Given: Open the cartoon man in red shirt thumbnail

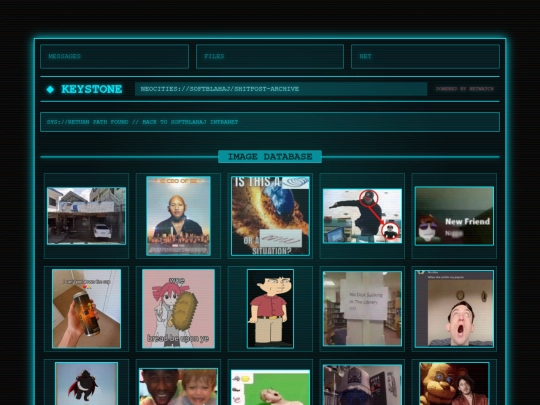Looking at the screenshot, I should 270,309.
